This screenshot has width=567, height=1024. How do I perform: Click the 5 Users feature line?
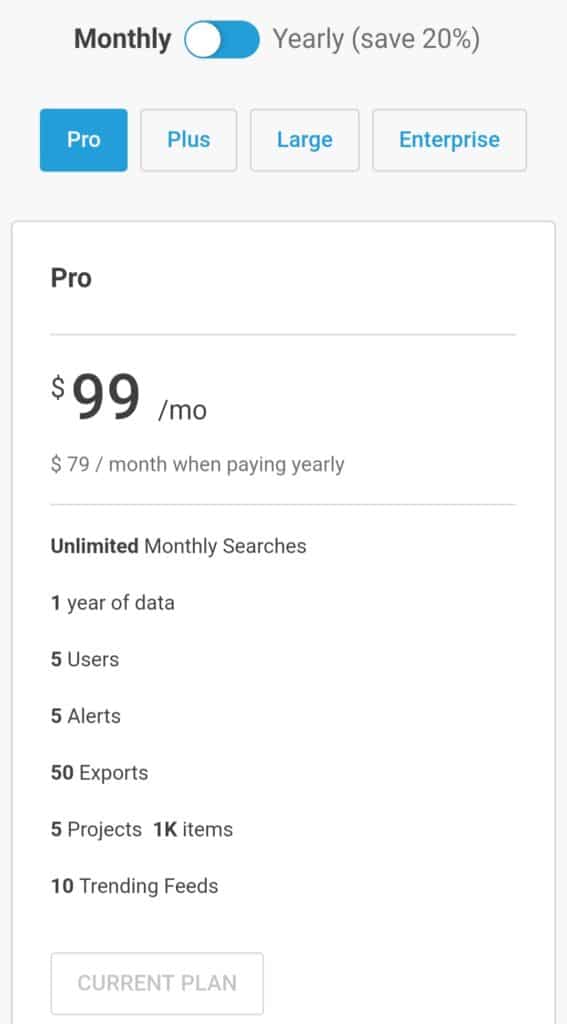click(85, 659)
